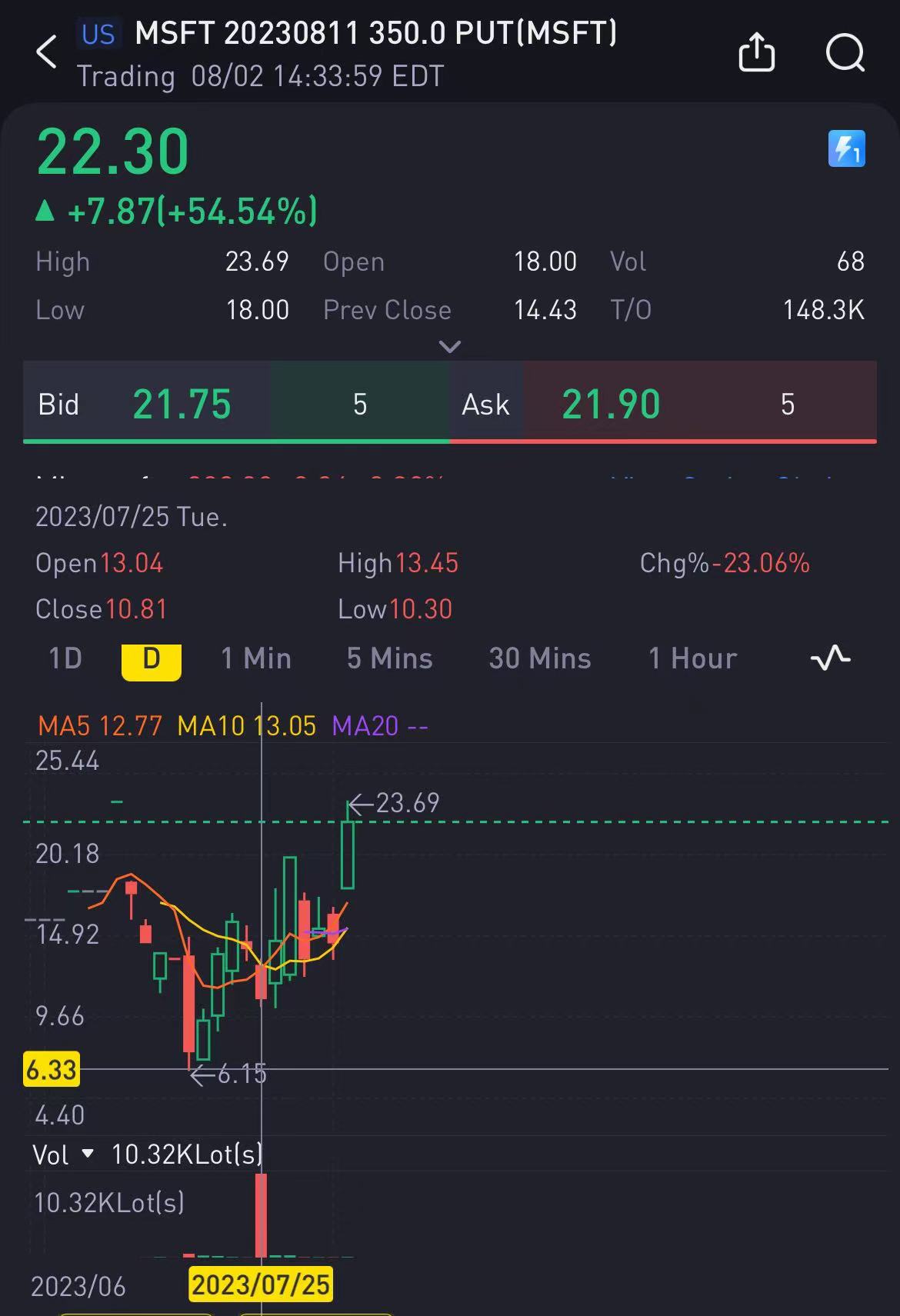Tap the blue lightning quick-trade icon
The width and height of the screenshot is (900, 1316).
pos(846,148)
